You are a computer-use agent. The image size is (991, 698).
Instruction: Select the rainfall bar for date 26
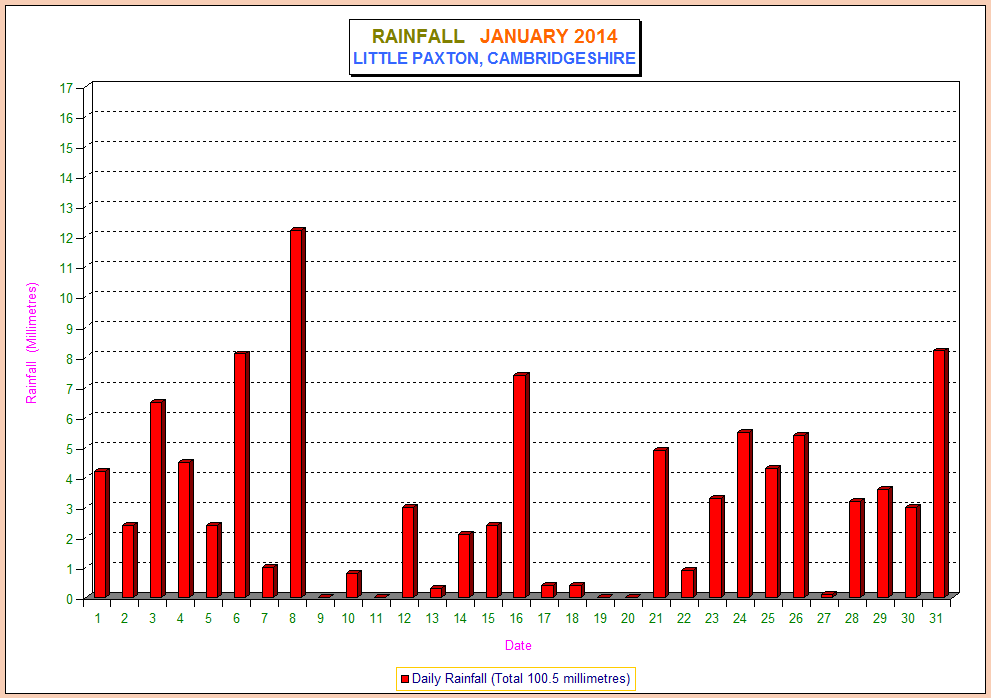click(801, 515)
